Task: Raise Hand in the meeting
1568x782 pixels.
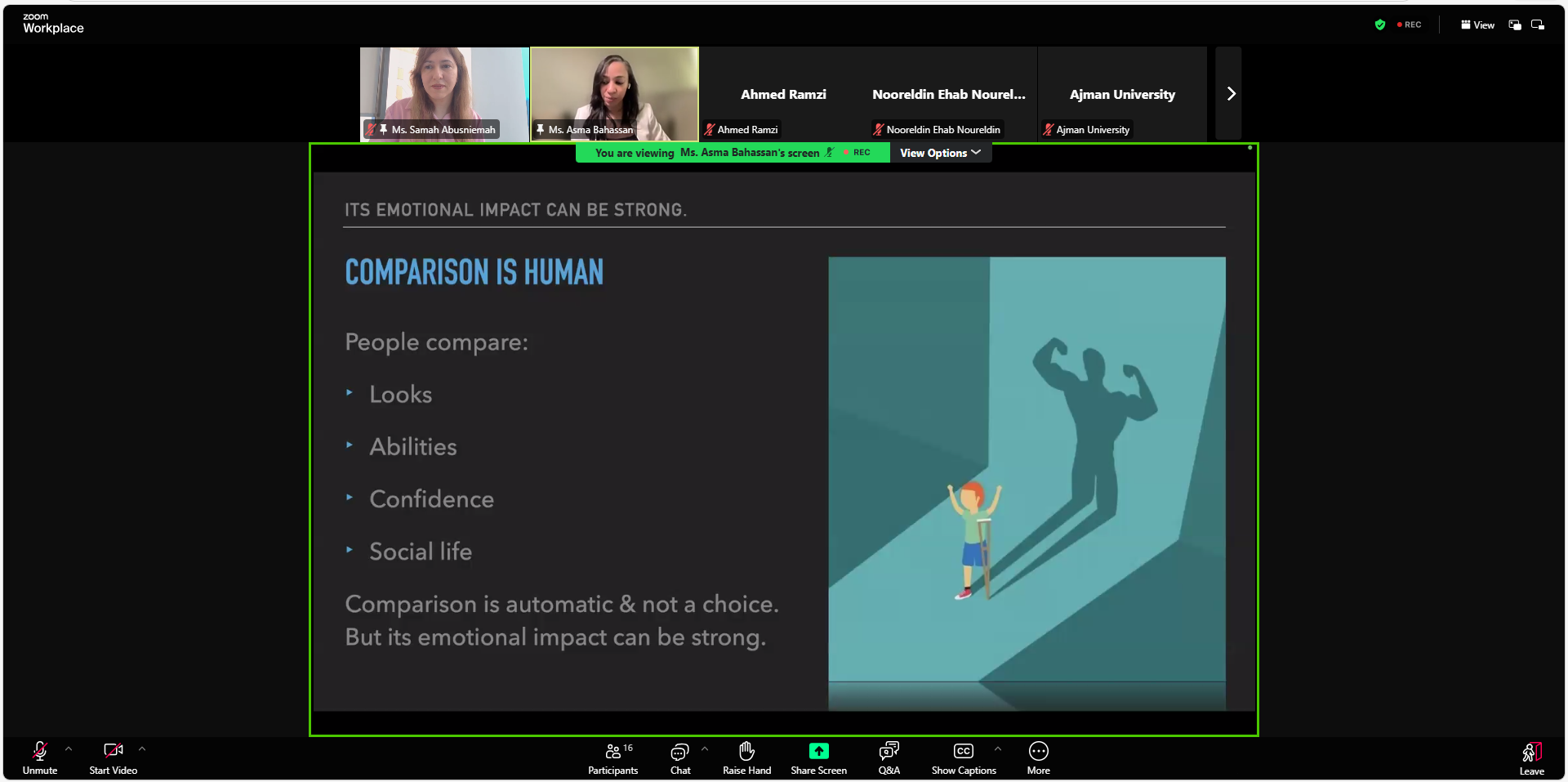Action: coord(746,757)
